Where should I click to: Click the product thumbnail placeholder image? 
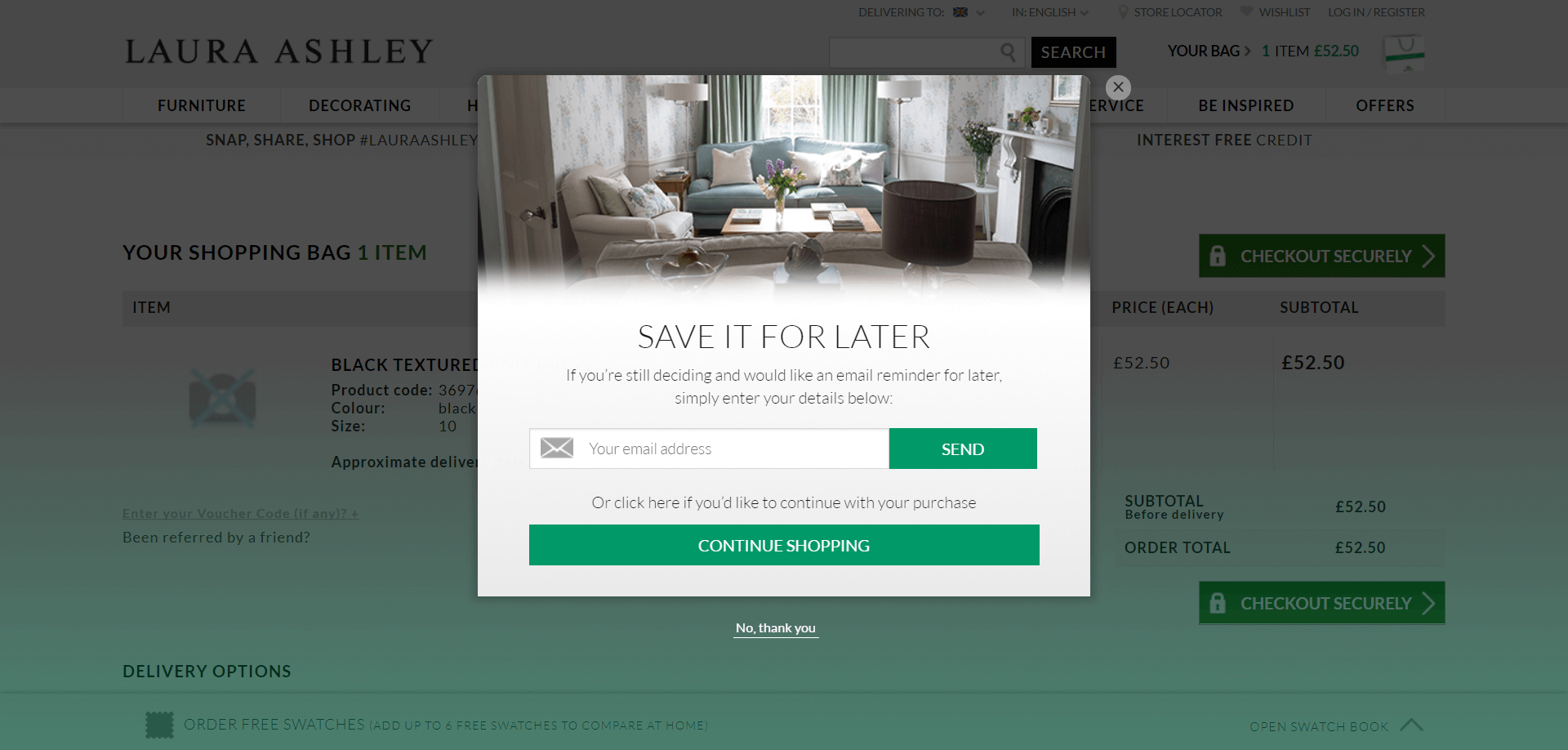point(222,399)
